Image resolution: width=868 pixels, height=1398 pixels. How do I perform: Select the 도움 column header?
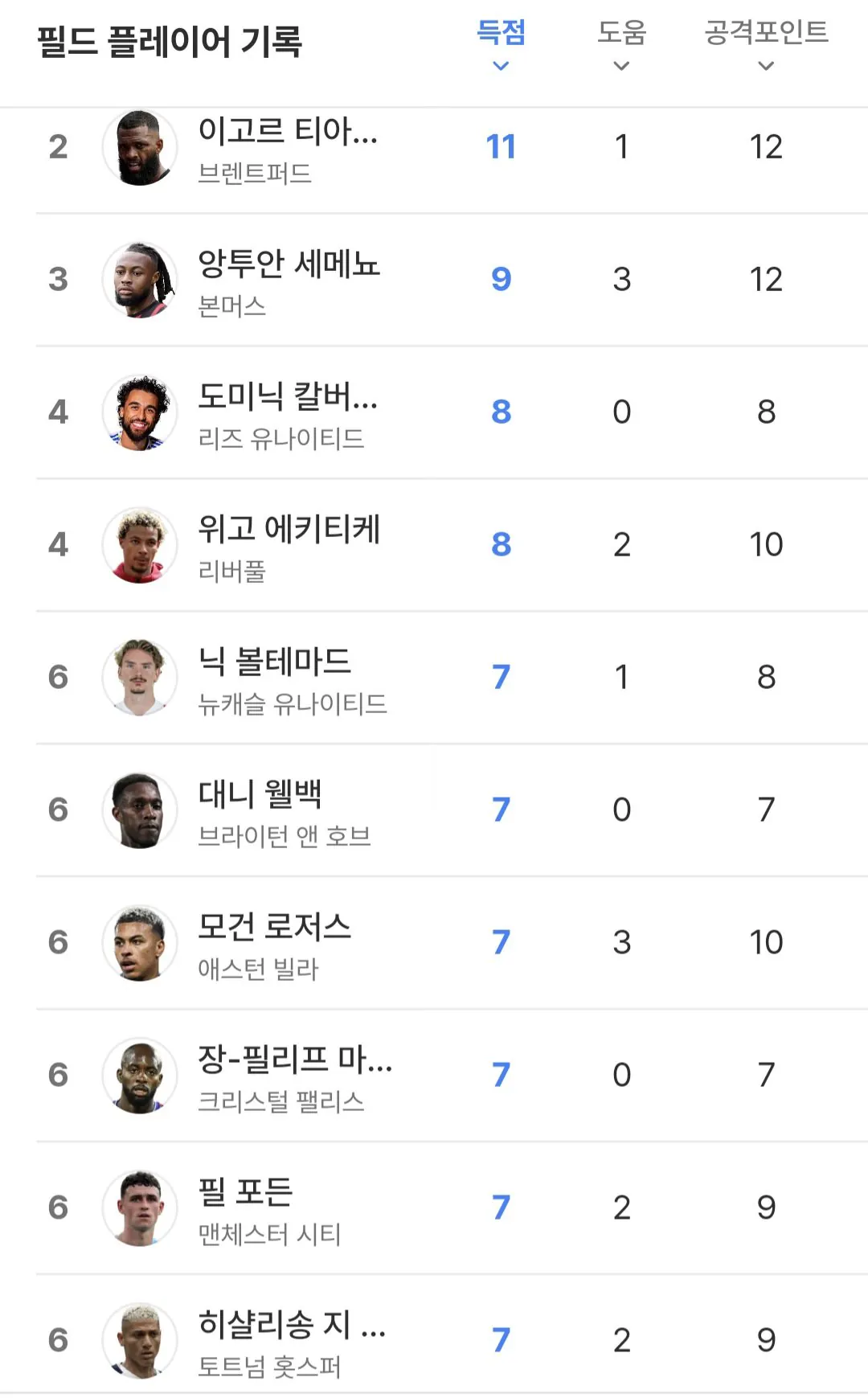pyautogui.click(x=621, y=33)
